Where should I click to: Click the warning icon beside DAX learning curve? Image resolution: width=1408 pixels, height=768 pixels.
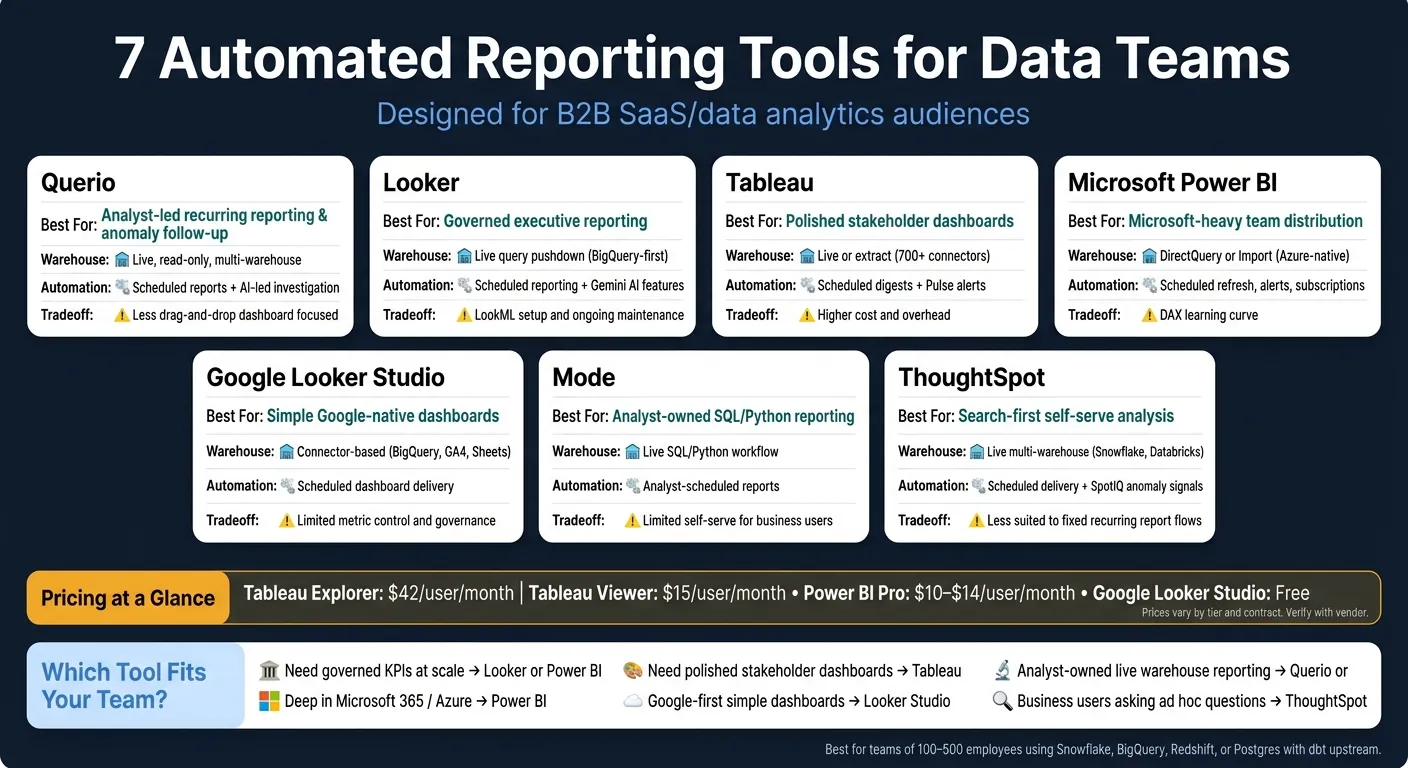coord(1149,315)
